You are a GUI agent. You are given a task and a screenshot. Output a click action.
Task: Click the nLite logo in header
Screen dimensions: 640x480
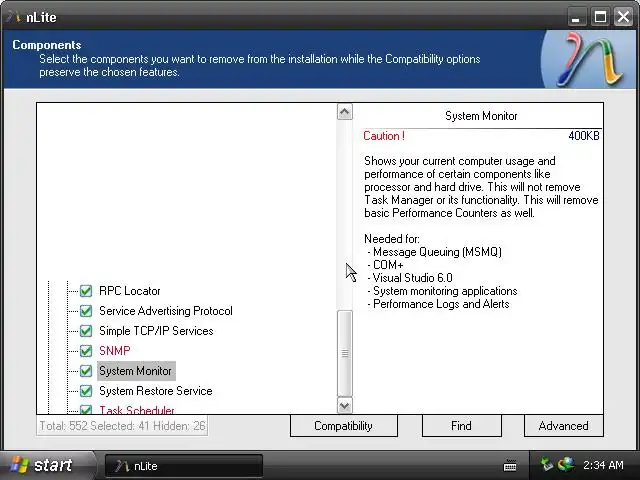tap(590, 60)
